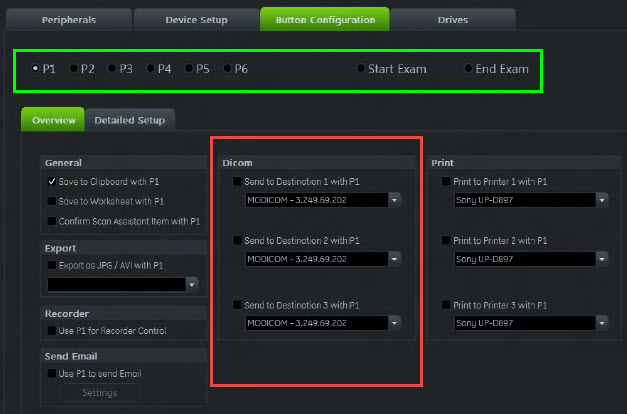This screenshot has height=414, width=627.
Task: Click the Dicom section heading
Action: point(237,163)
